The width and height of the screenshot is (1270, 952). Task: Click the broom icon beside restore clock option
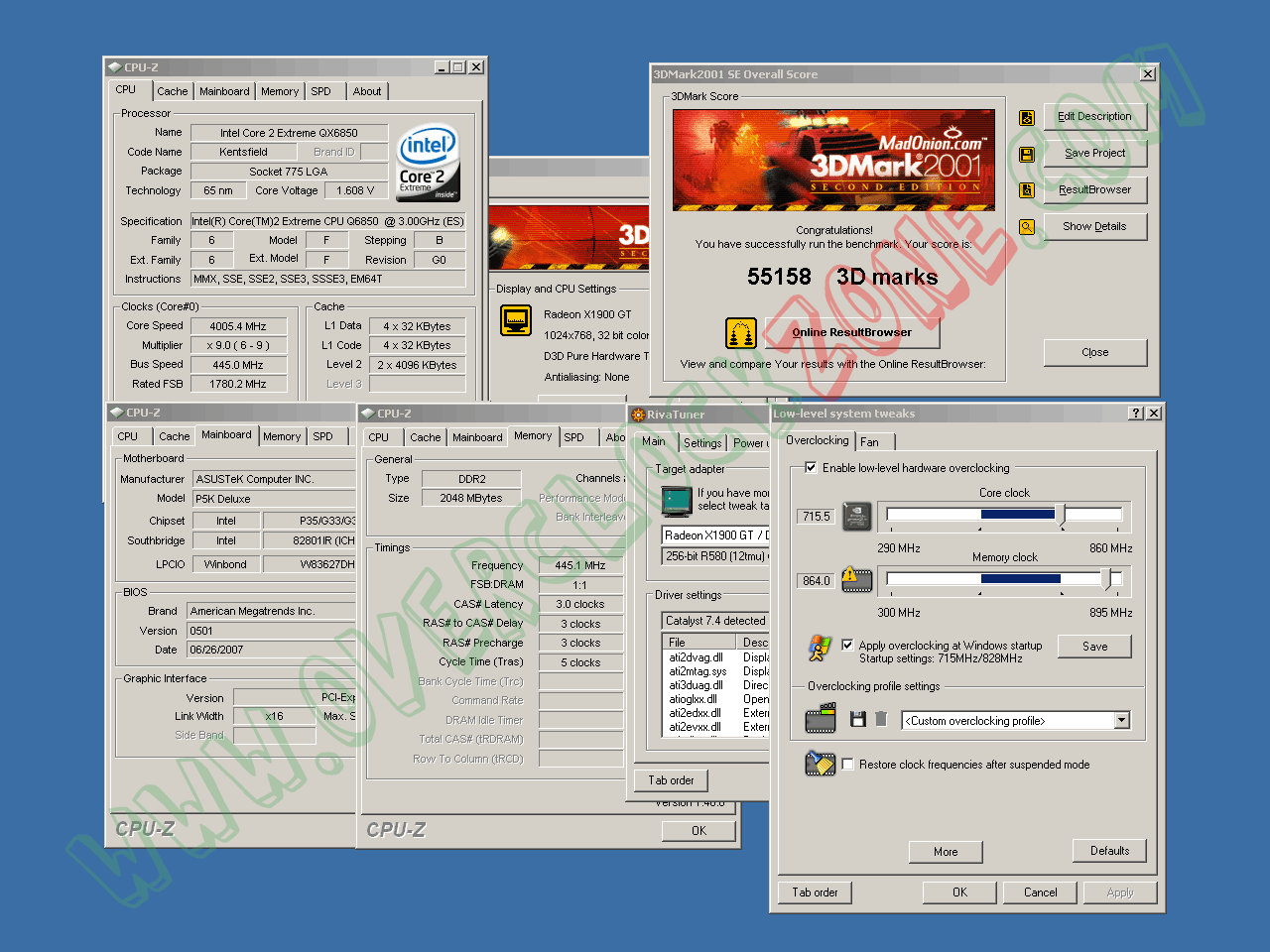(x=821, y=764)
